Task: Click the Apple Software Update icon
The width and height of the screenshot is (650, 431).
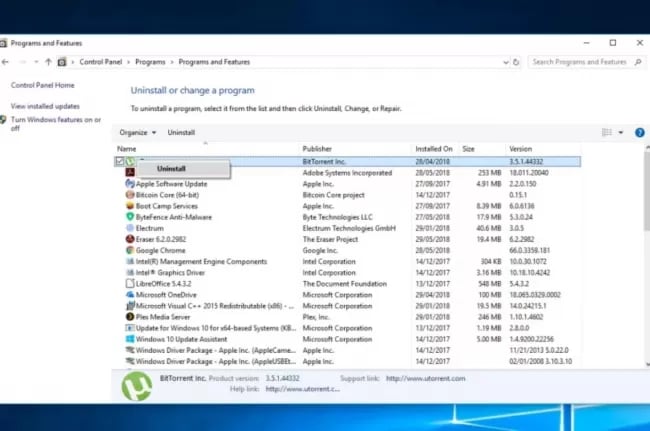Action: pyautogui.click(x=130, y=184)
